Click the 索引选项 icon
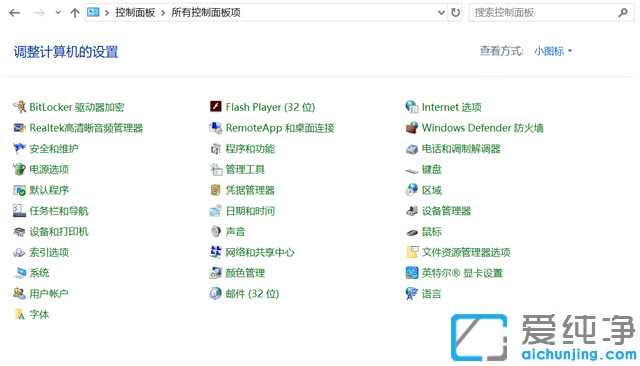Image resolution: width=640 pixels, height=366 pixels. click(x=19, y=252)
